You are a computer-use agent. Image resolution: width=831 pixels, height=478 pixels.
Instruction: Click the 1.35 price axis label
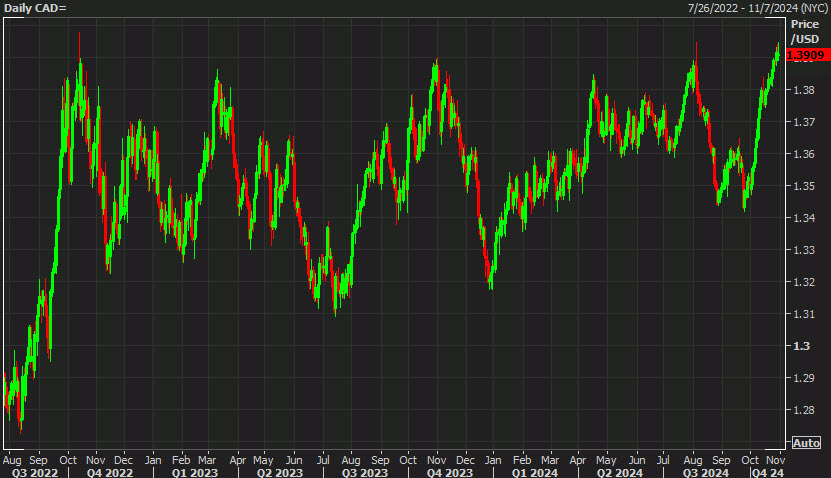point(803,186)
